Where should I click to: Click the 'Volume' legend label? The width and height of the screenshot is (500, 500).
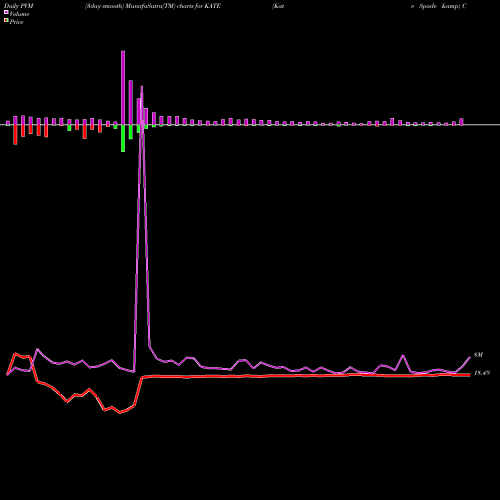click(19, 14)
